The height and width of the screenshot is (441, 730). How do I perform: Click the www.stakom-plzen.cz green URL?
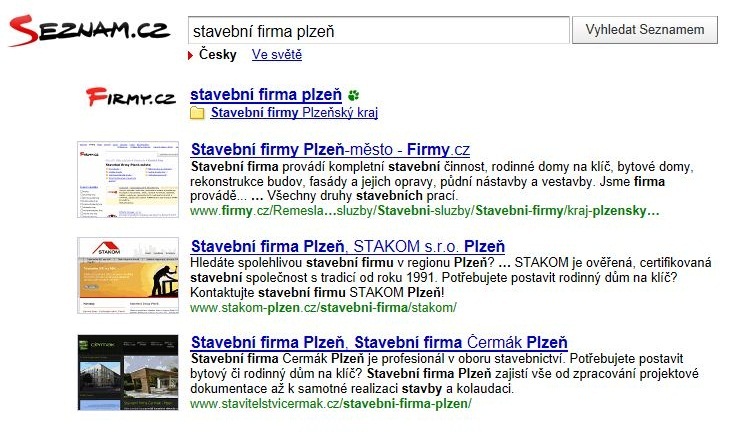click(x=323, y=307)
